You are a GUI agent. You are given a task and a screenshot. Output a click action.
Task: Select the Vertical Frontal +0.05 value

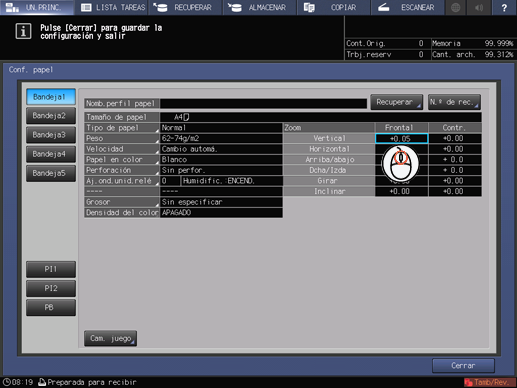(x=401, y=138)
